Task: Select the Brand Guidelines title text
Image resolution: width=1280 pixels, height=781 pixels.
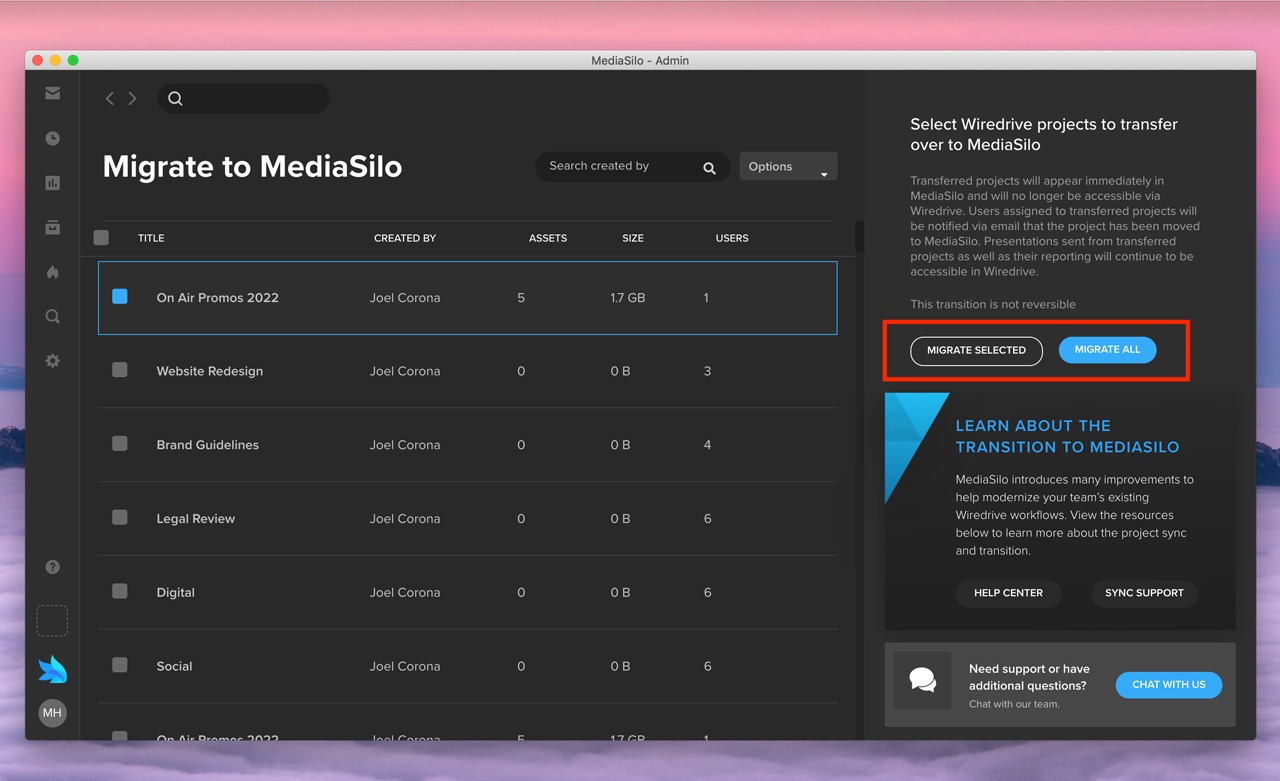Action: 208,445
